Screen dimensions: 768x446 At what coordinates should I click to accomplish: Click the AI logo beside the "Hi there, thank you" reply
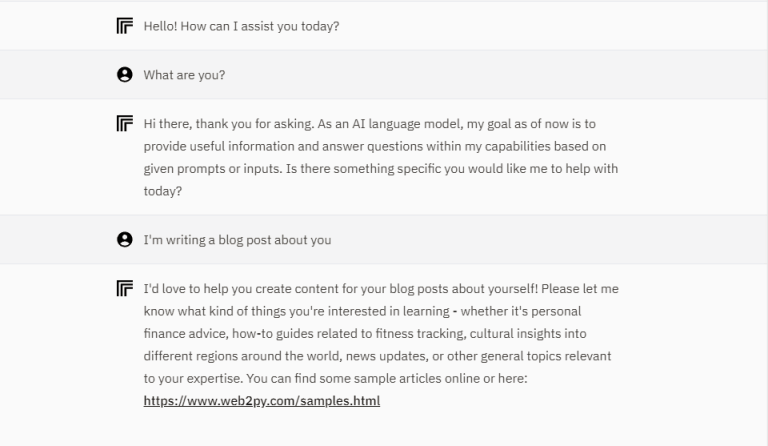coord(124,123)
